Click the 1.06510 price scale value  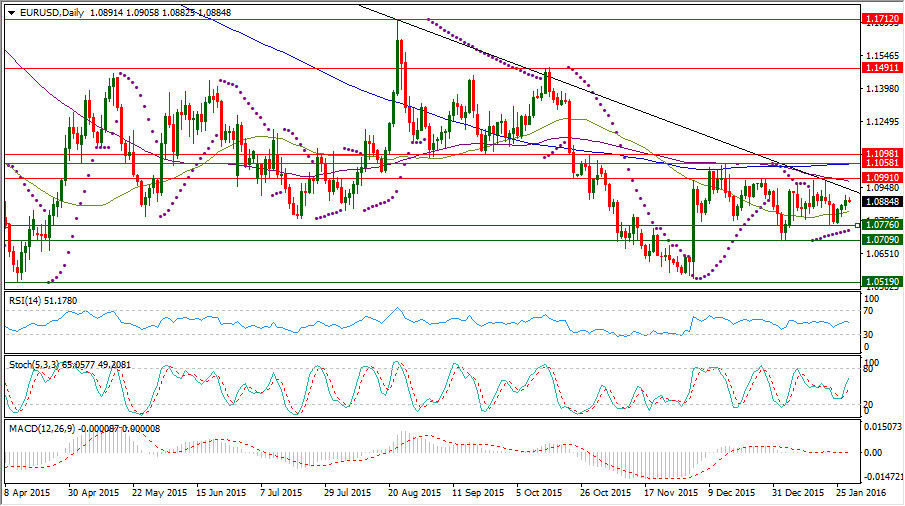(882, 253)
